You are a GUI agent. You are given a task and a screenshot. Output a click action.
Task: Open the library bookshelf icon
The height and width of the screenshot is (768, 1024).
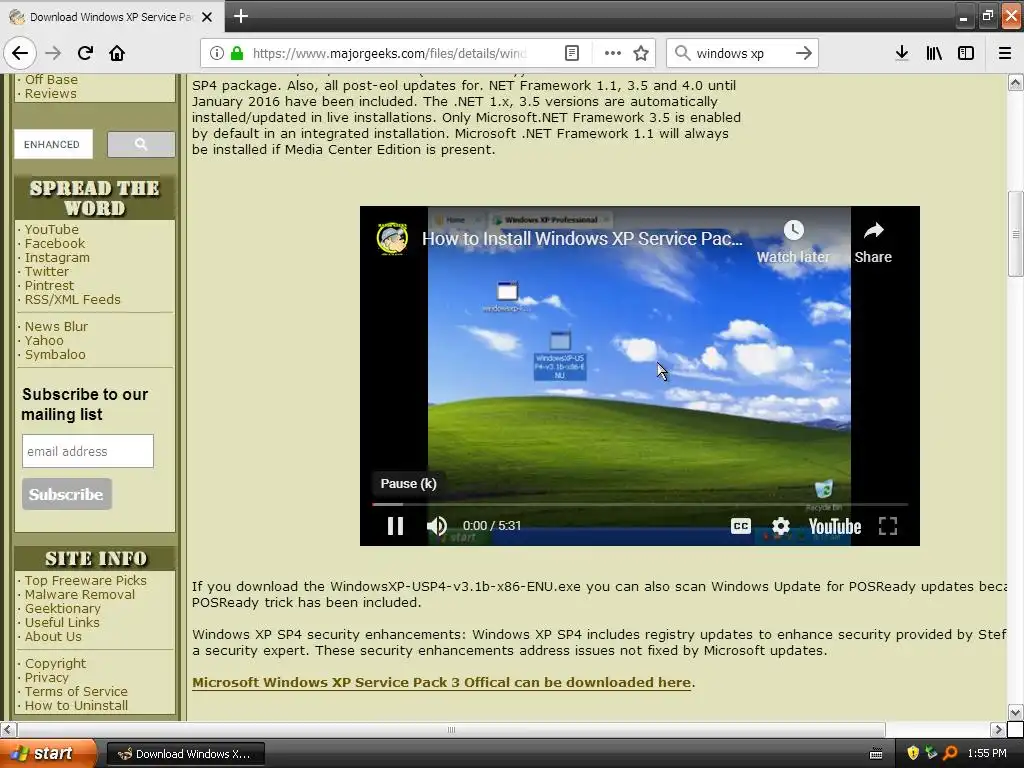tap(934, 53)
